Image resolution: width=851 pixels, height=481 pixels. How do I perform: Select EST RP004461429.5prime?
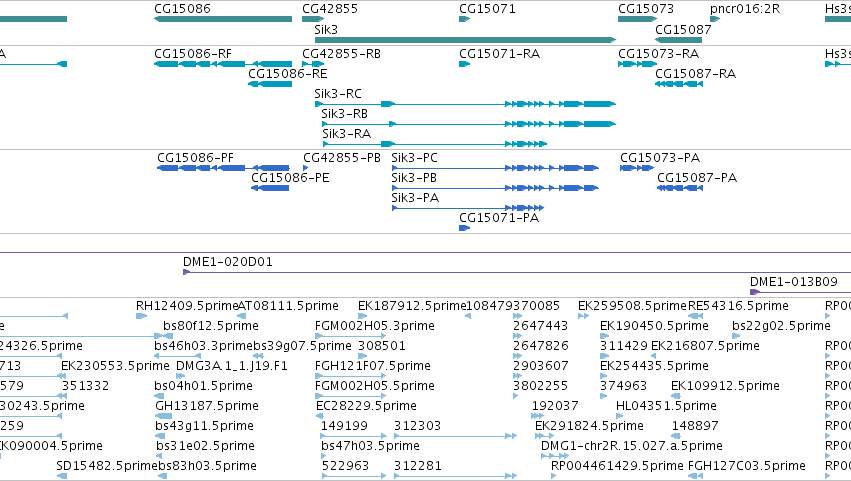[617, 467]
